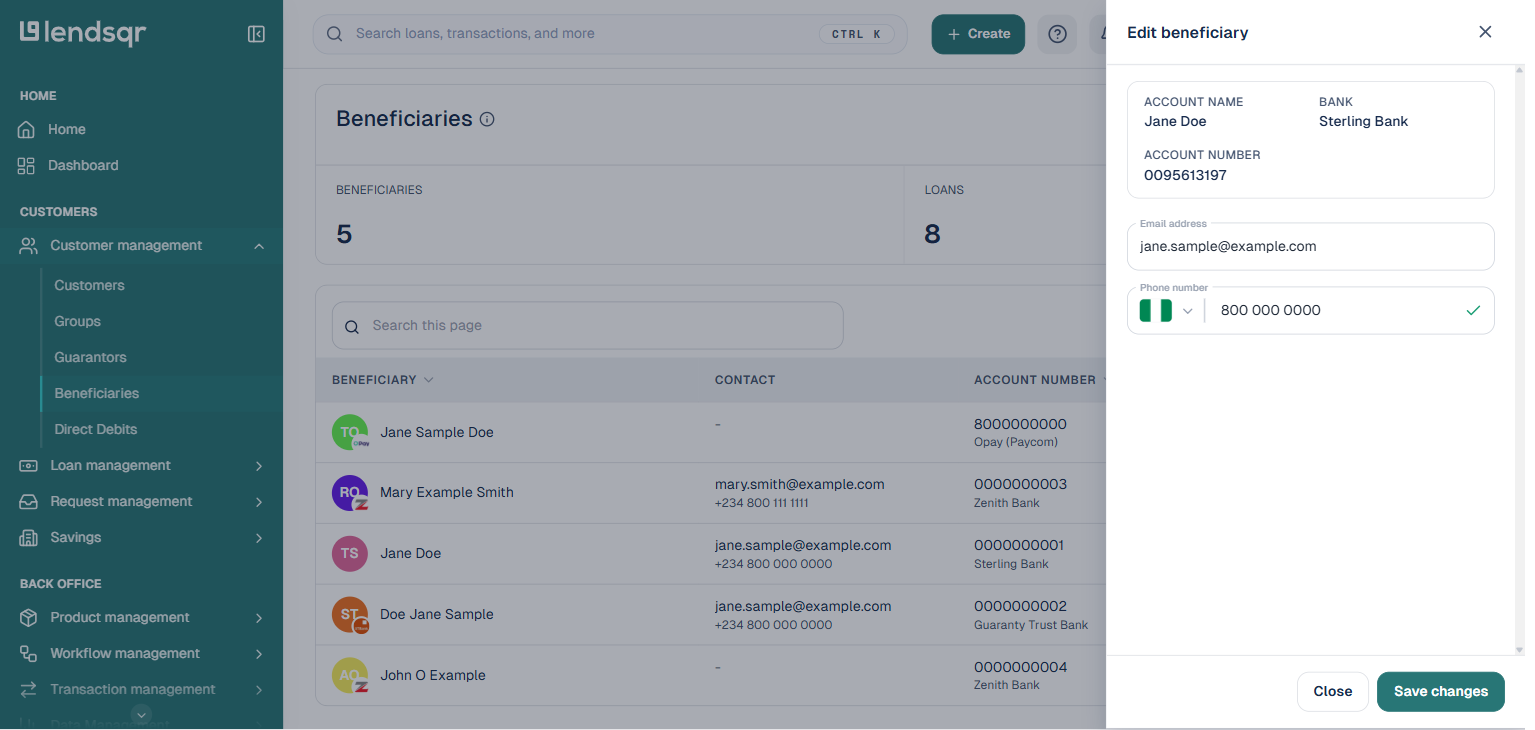Viewport: 1535px width, 730px height.
Task: Open Customers submenu item
Action: click(89, 285)
